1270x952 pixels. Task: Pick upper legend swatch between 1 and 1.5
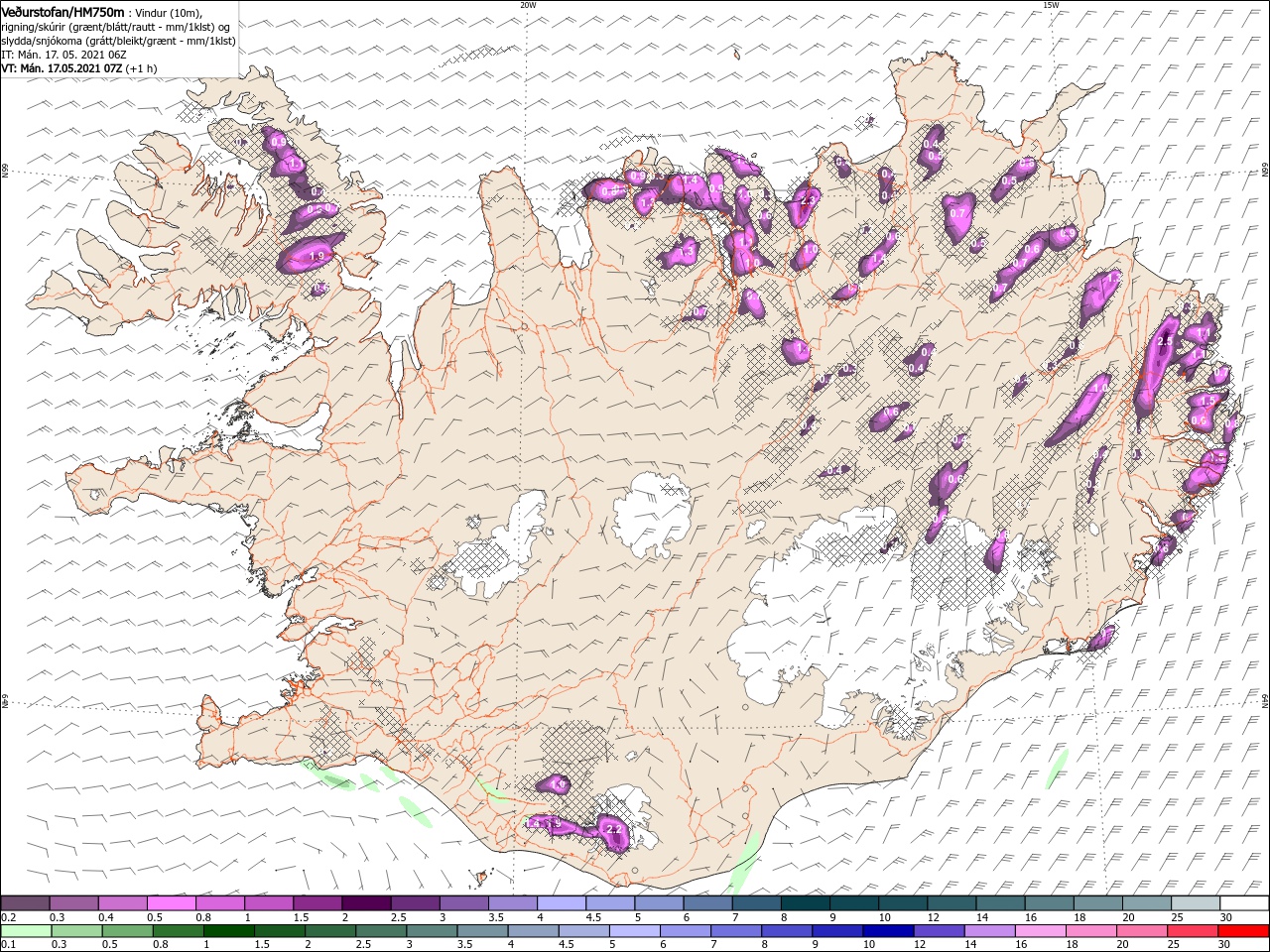pyautogui.click(x=268, y=902)
